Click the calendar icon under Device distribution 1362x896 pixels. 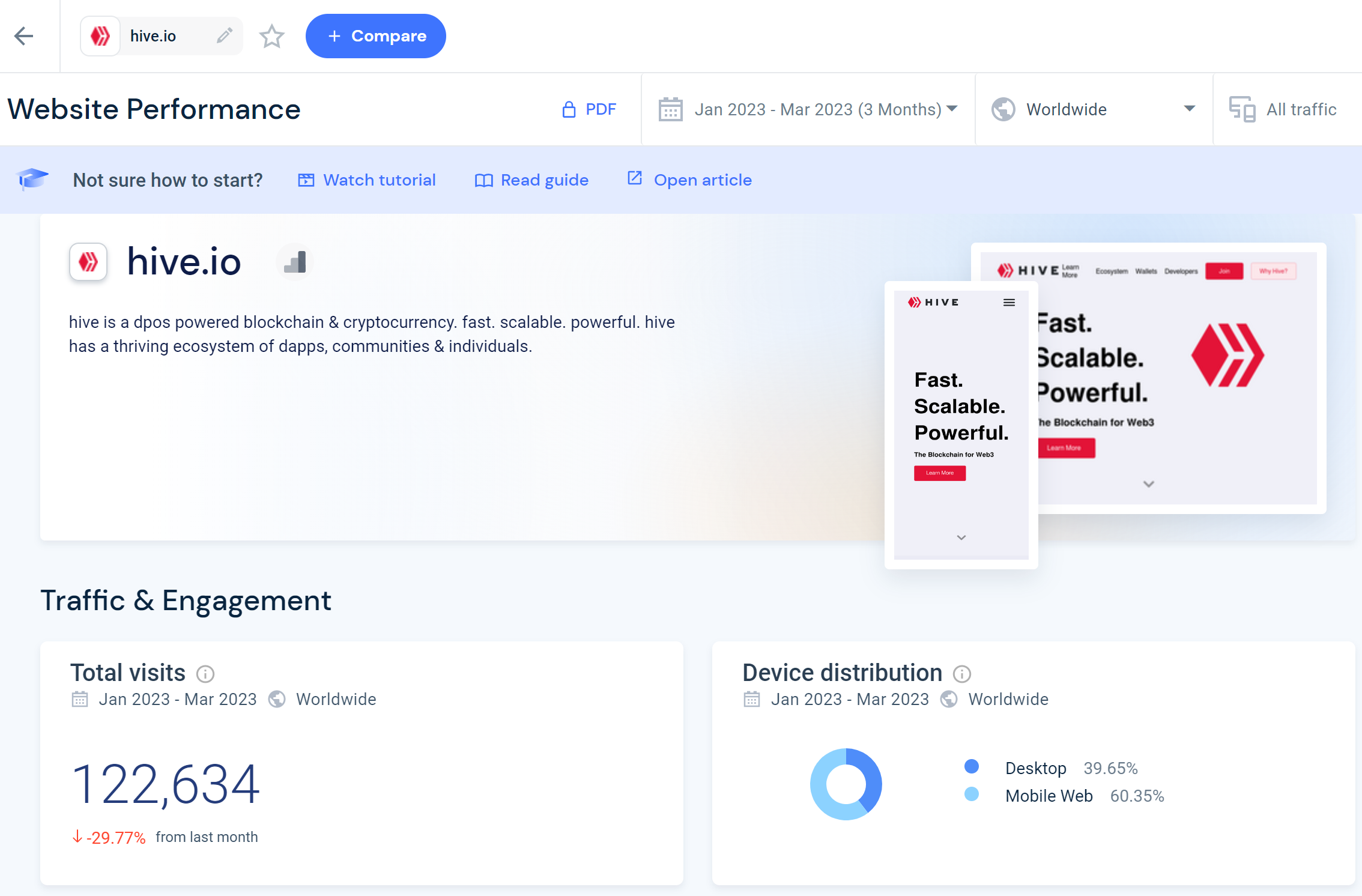coord(752,699)
